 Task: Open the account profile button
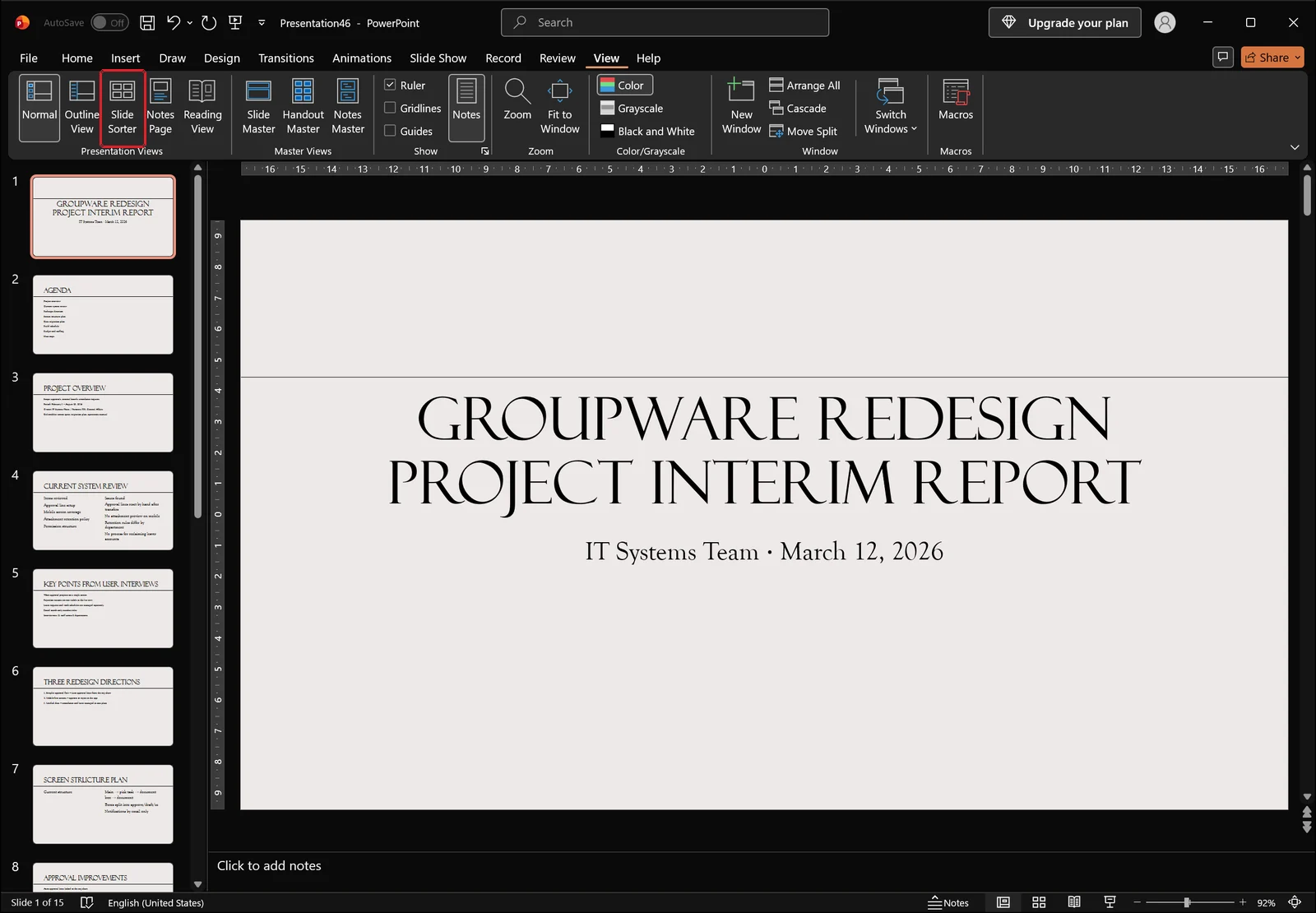pos(1165,23)
